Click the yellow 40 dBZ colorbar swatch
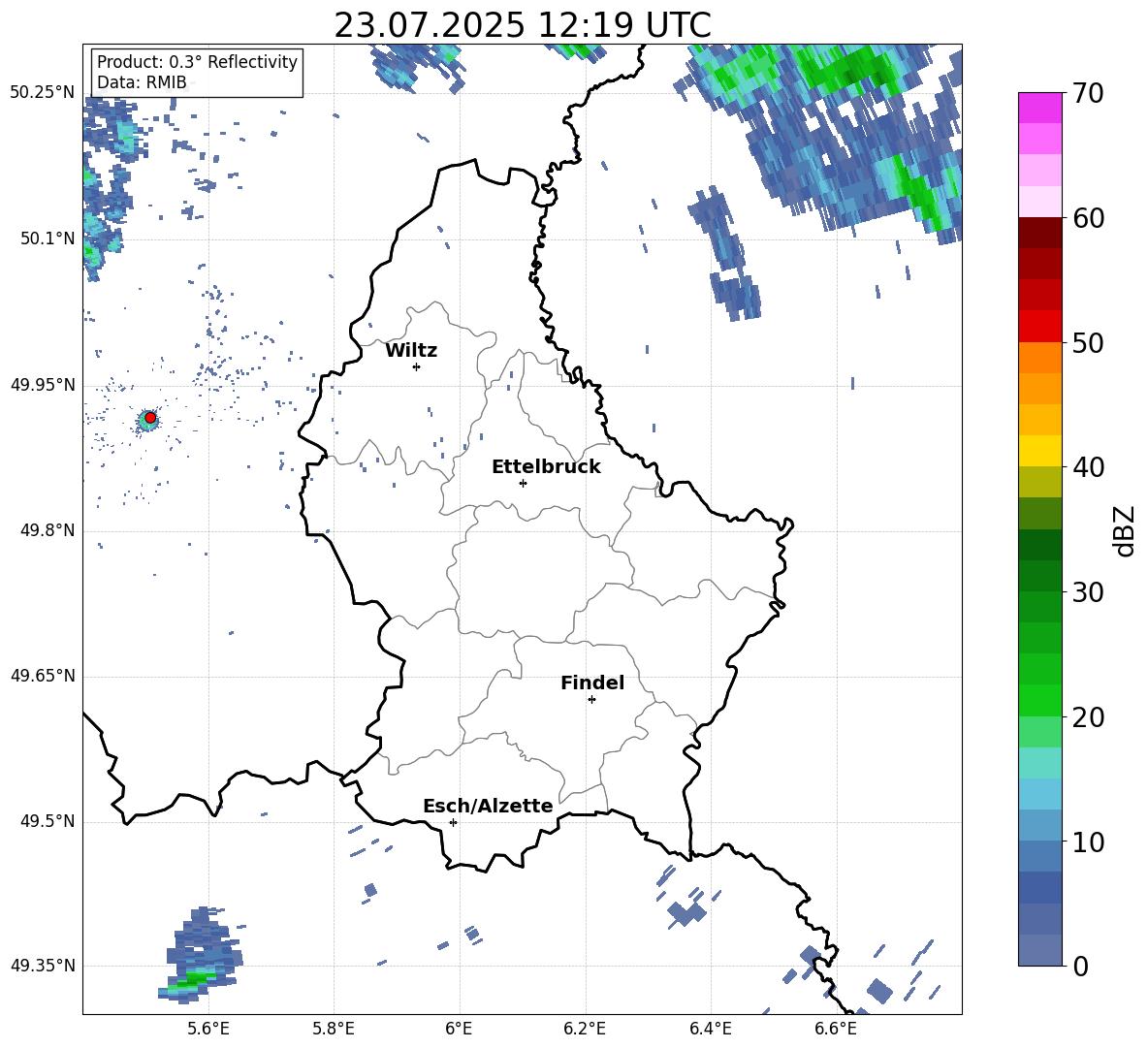 click(x=1039, y=451)
